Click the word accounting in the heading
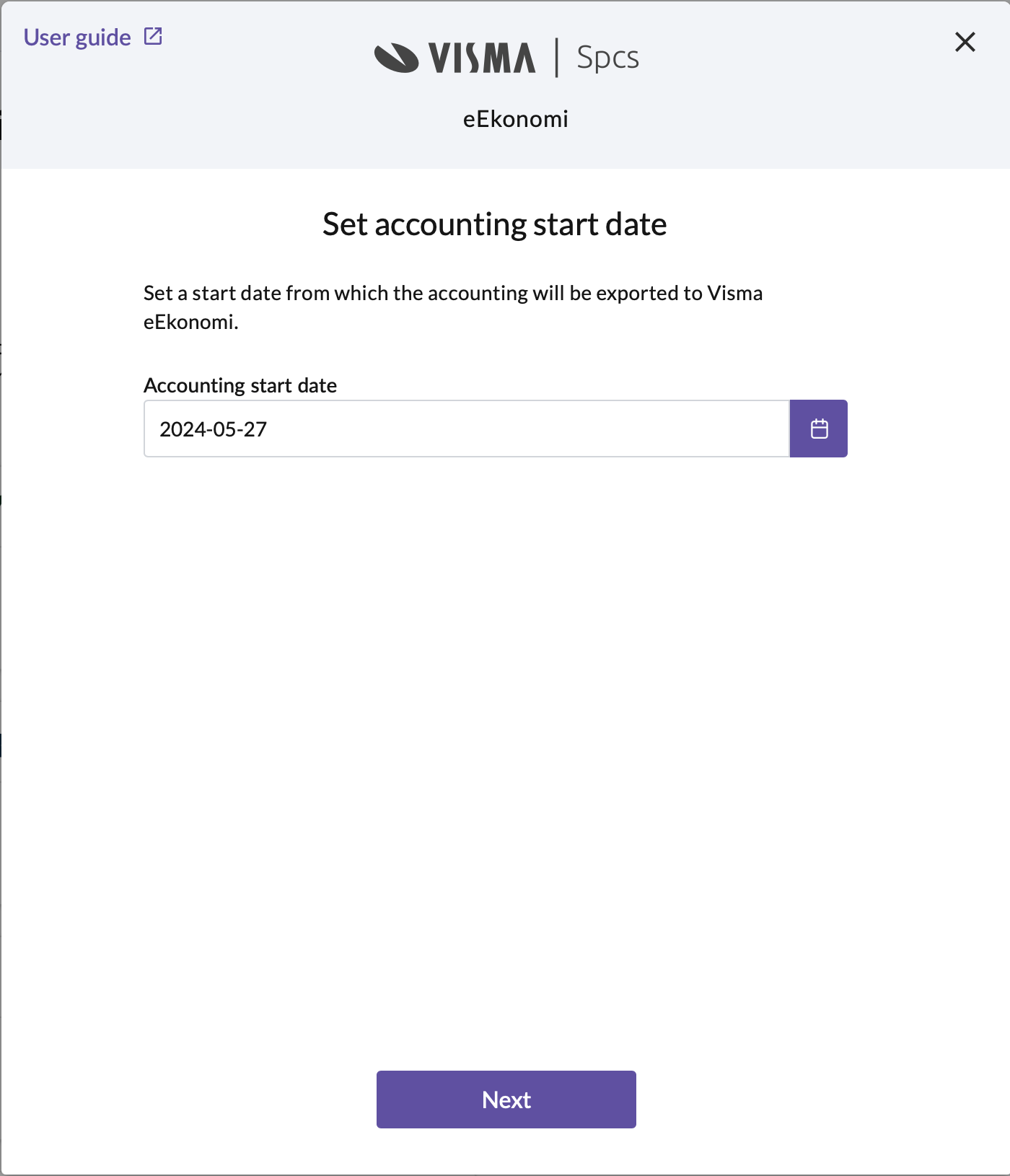The width and height of the screenshot is (1010, 1176). coord(451,225)
